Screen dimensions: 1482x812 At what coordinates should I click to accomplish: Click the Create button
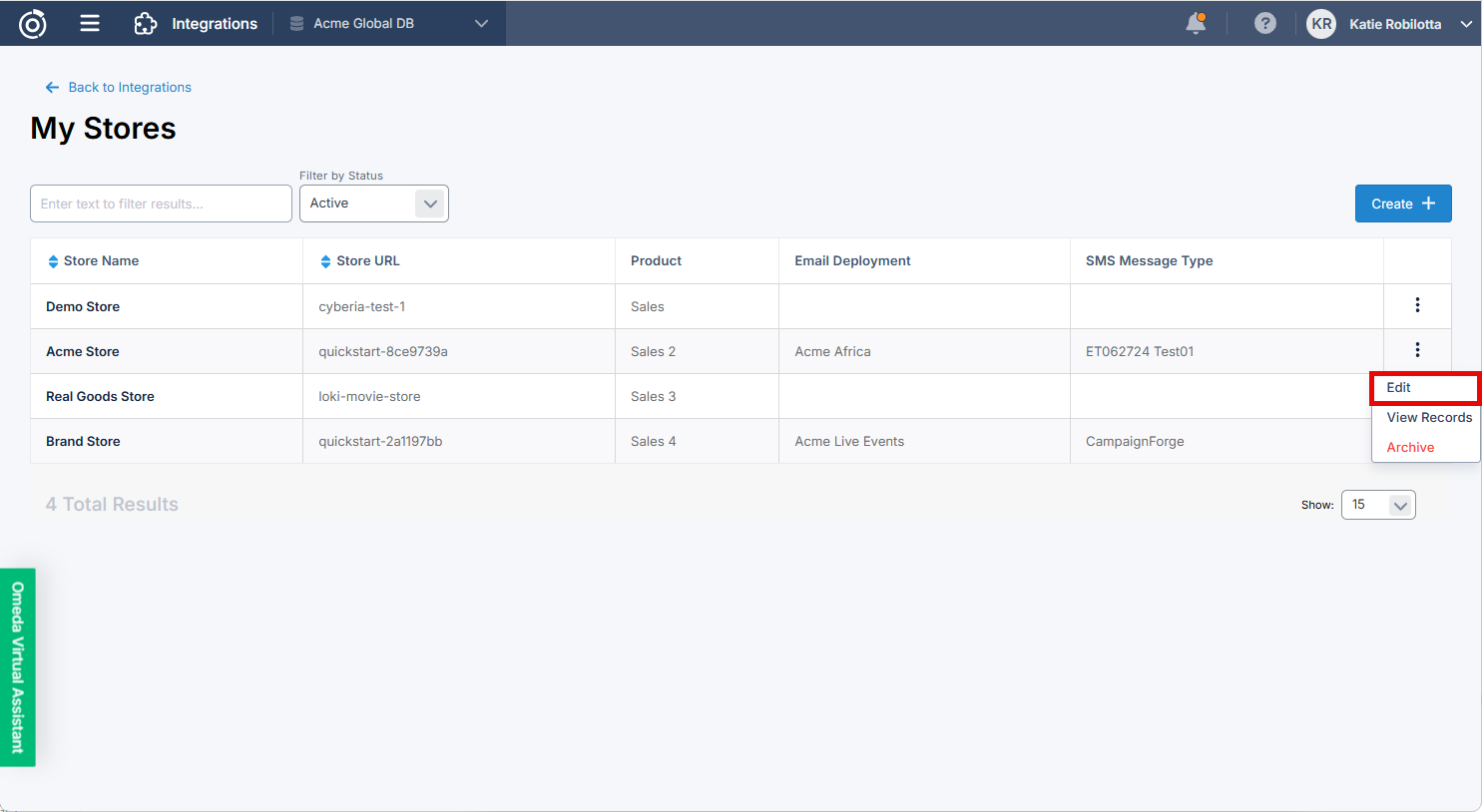click(1402, 203)
